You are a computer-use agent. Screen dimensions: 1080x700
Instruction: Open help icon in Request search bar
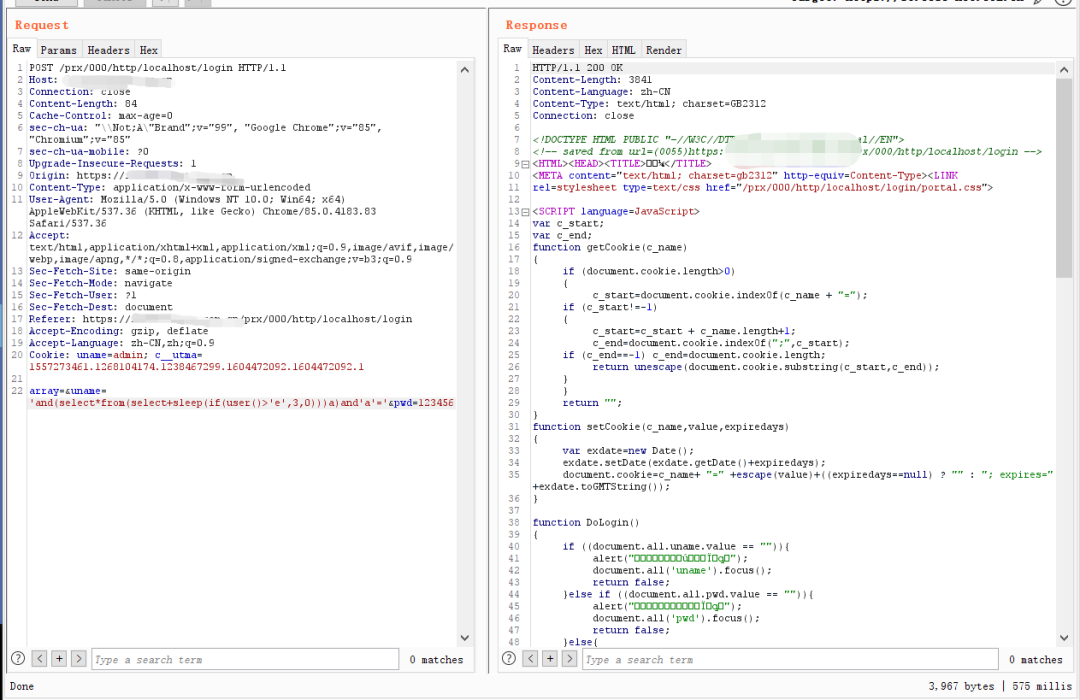18,659
